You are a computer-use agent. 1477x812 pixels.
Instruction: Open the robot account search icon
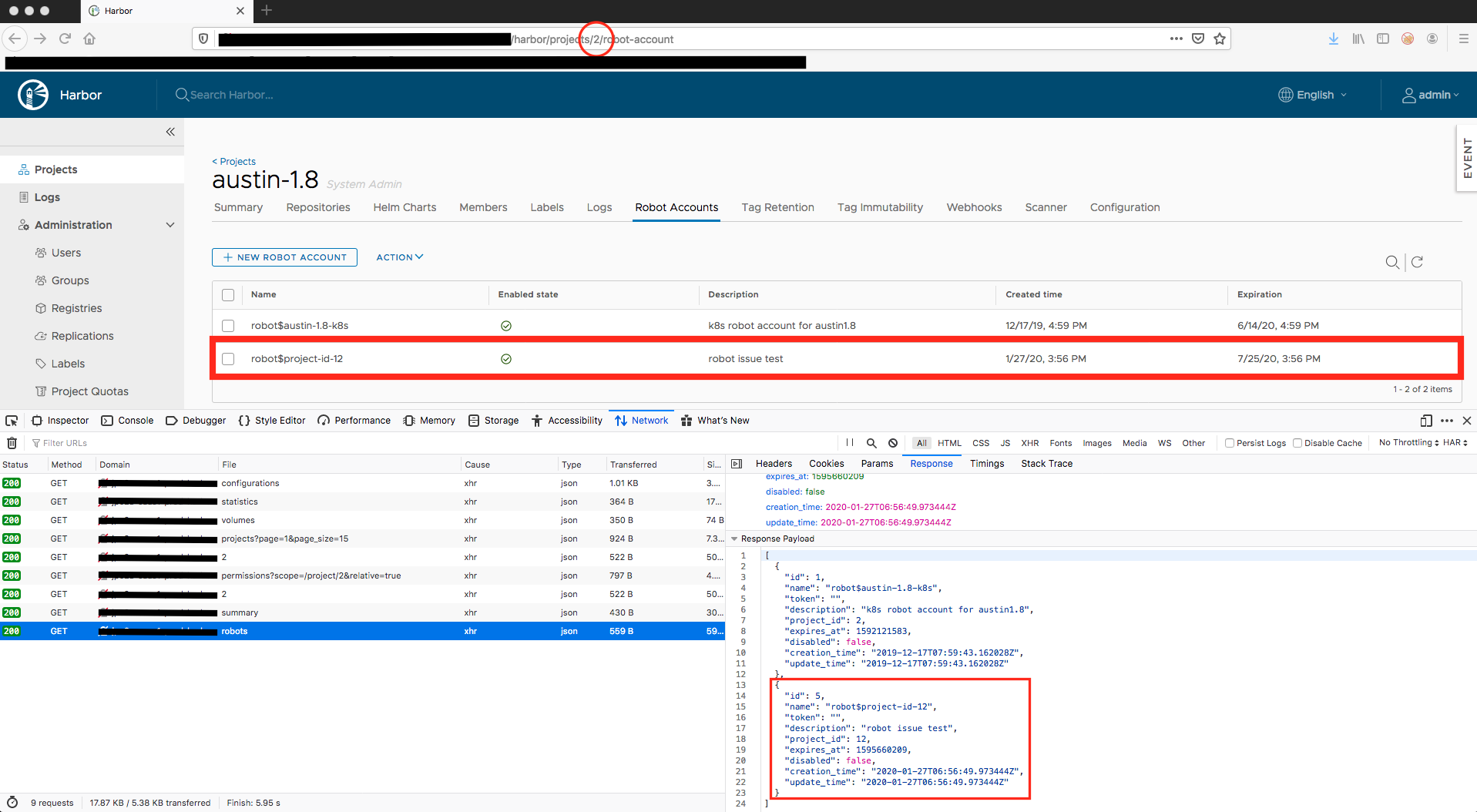click(x=1392, y=262)
